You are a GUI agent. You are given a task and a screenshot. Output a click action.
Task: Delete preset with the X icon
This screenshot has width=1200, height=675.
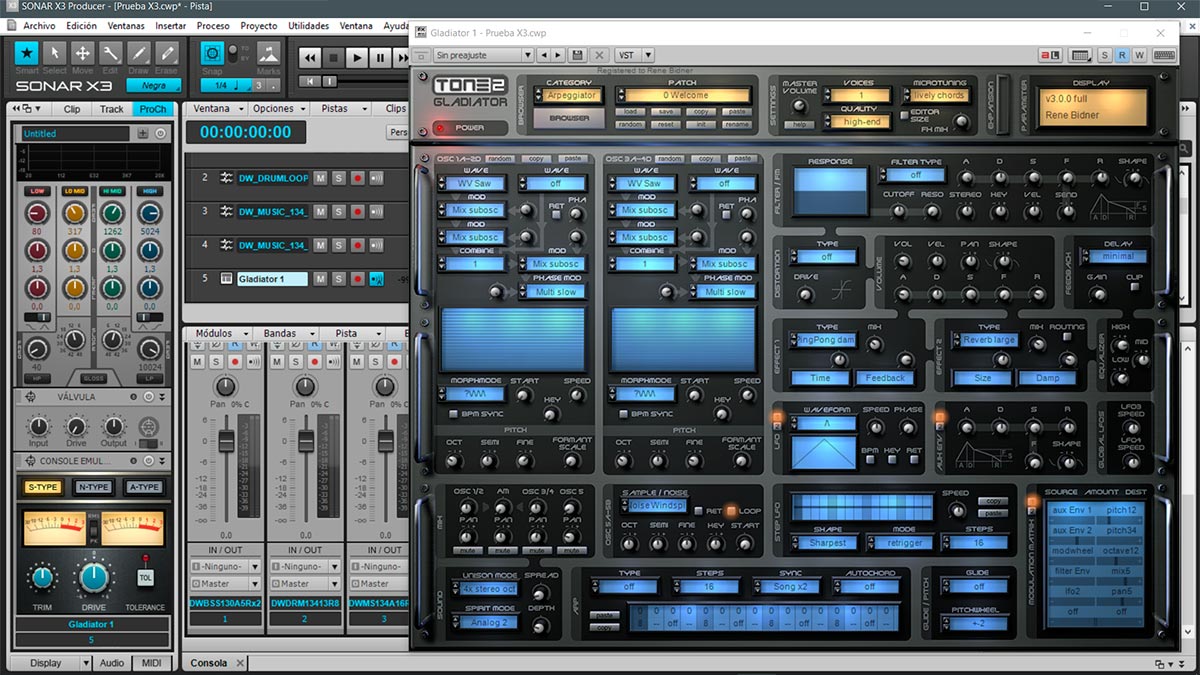pyautogui.click(x=599, y=55)
